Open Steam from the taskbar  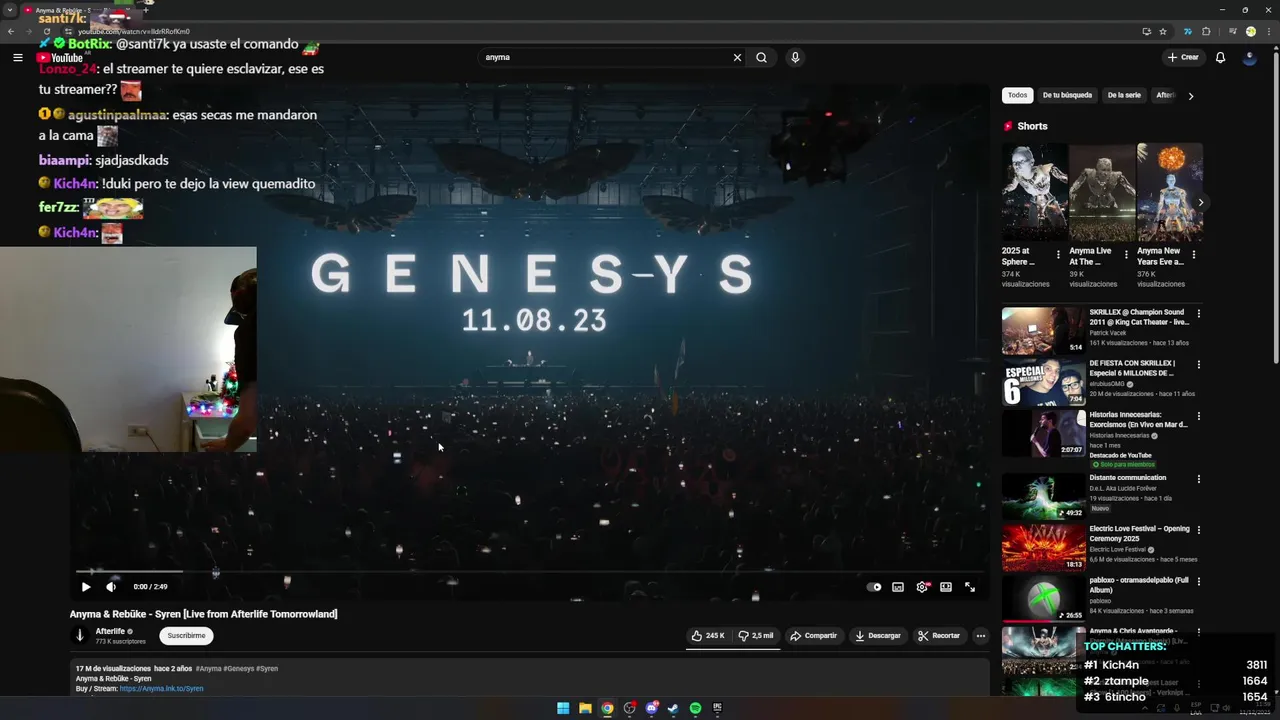pyautogui.click(x=673, y=708)
